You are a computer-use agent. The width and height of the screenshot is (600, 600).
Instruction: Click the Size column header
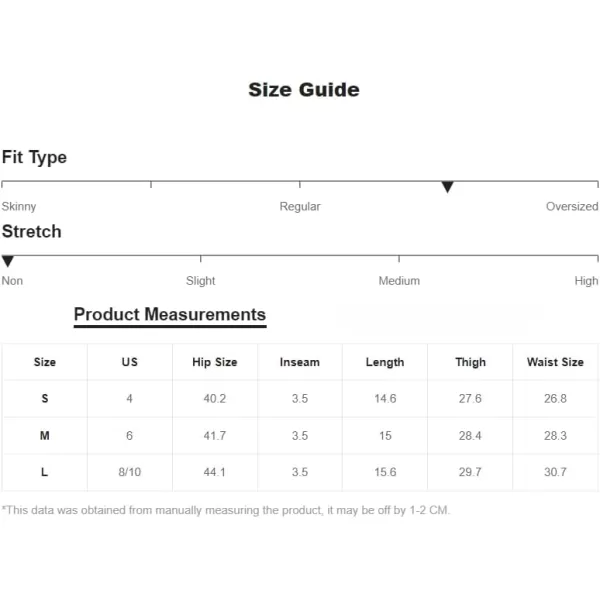(45, 362)
